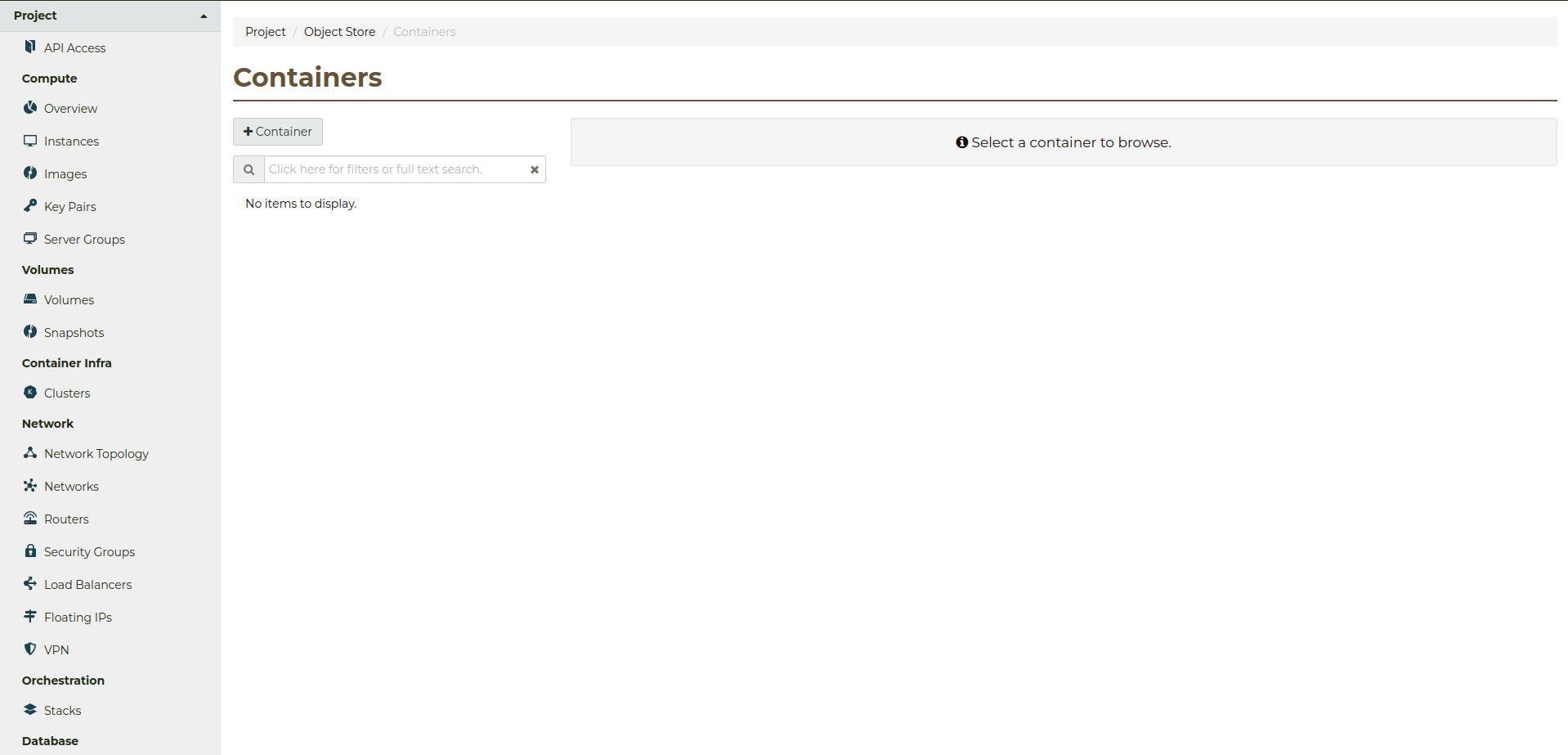Viewport: 1568px width, 755px height.
Task: Click the Stacks icon under Orchestration
Action: 30,709
